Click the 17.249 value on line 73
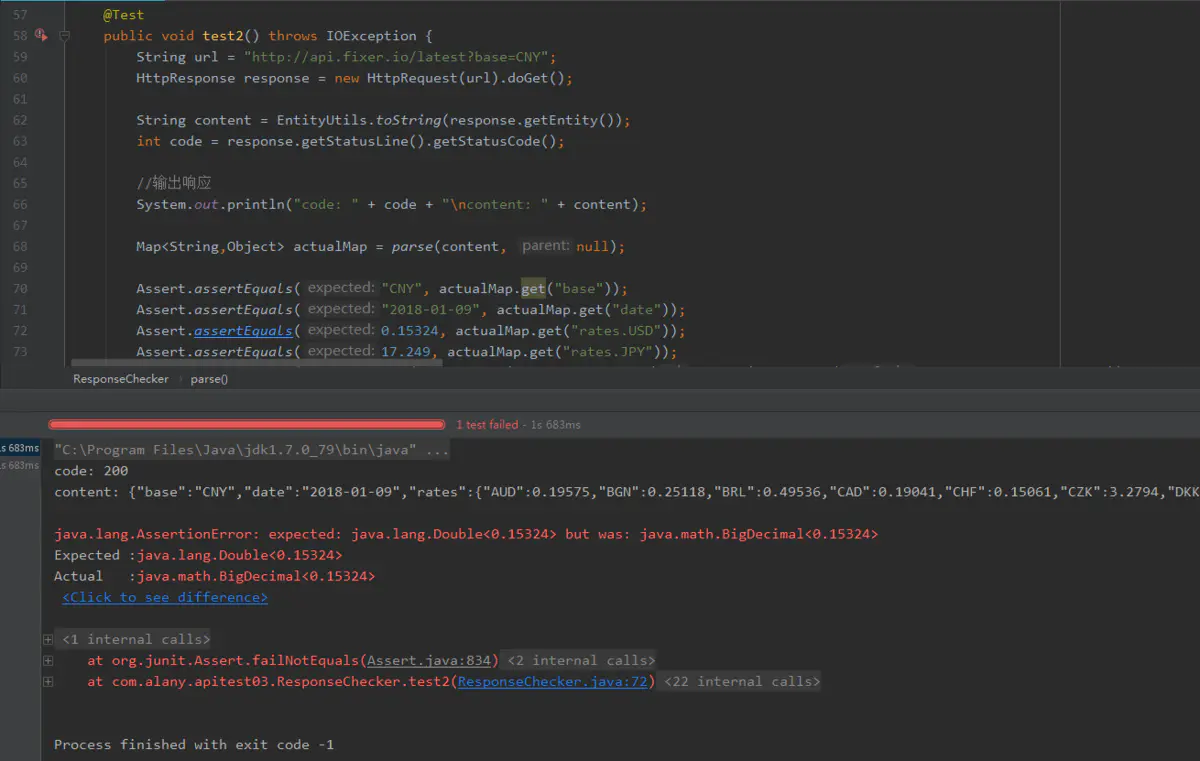Screen dimensions: 1200x761 pos(406,351)
